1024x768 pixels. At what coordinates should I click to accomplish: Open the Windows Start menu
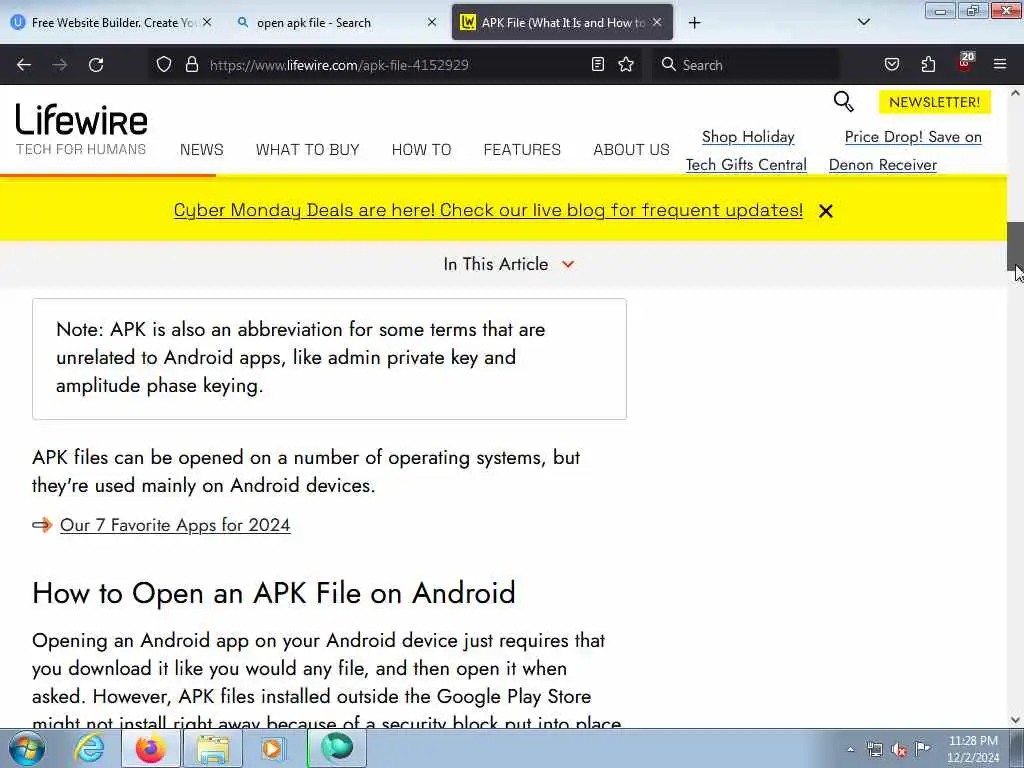coord(27,748)
